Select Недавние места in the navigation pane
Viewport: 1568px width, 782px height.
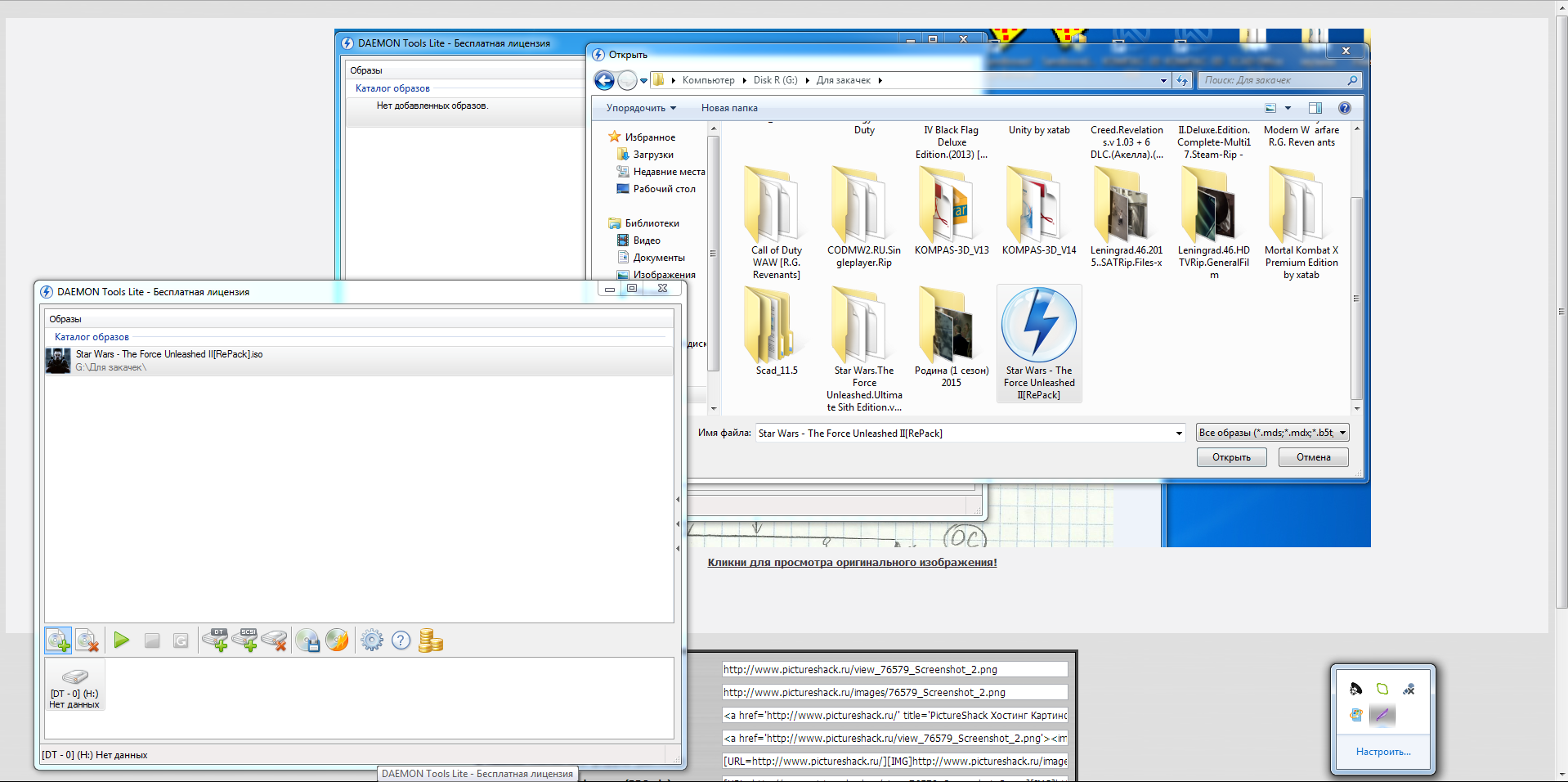pyautogui.click(x=661, y=172)
